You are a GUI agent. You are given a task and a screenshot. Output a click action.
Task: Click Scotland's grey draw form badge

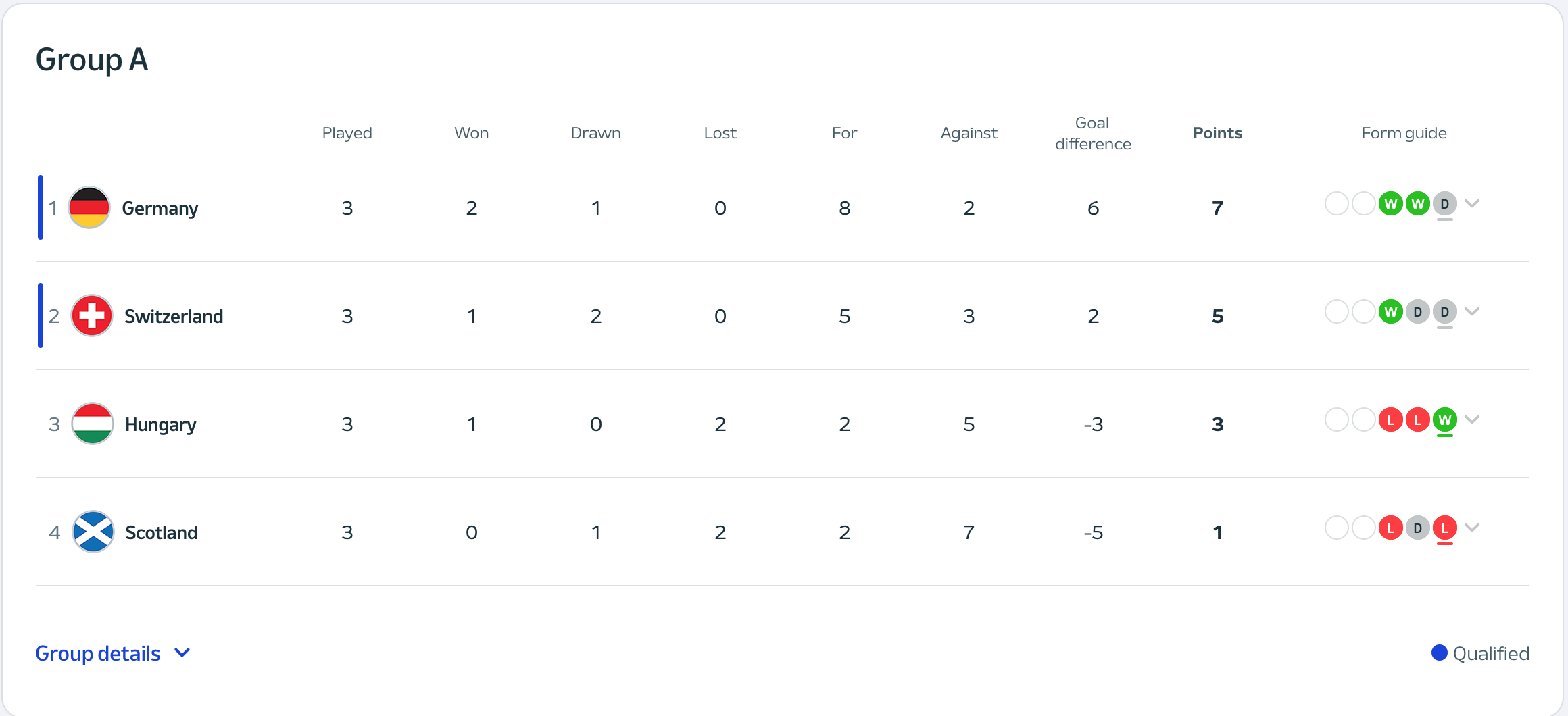[x=1418, y=528]
